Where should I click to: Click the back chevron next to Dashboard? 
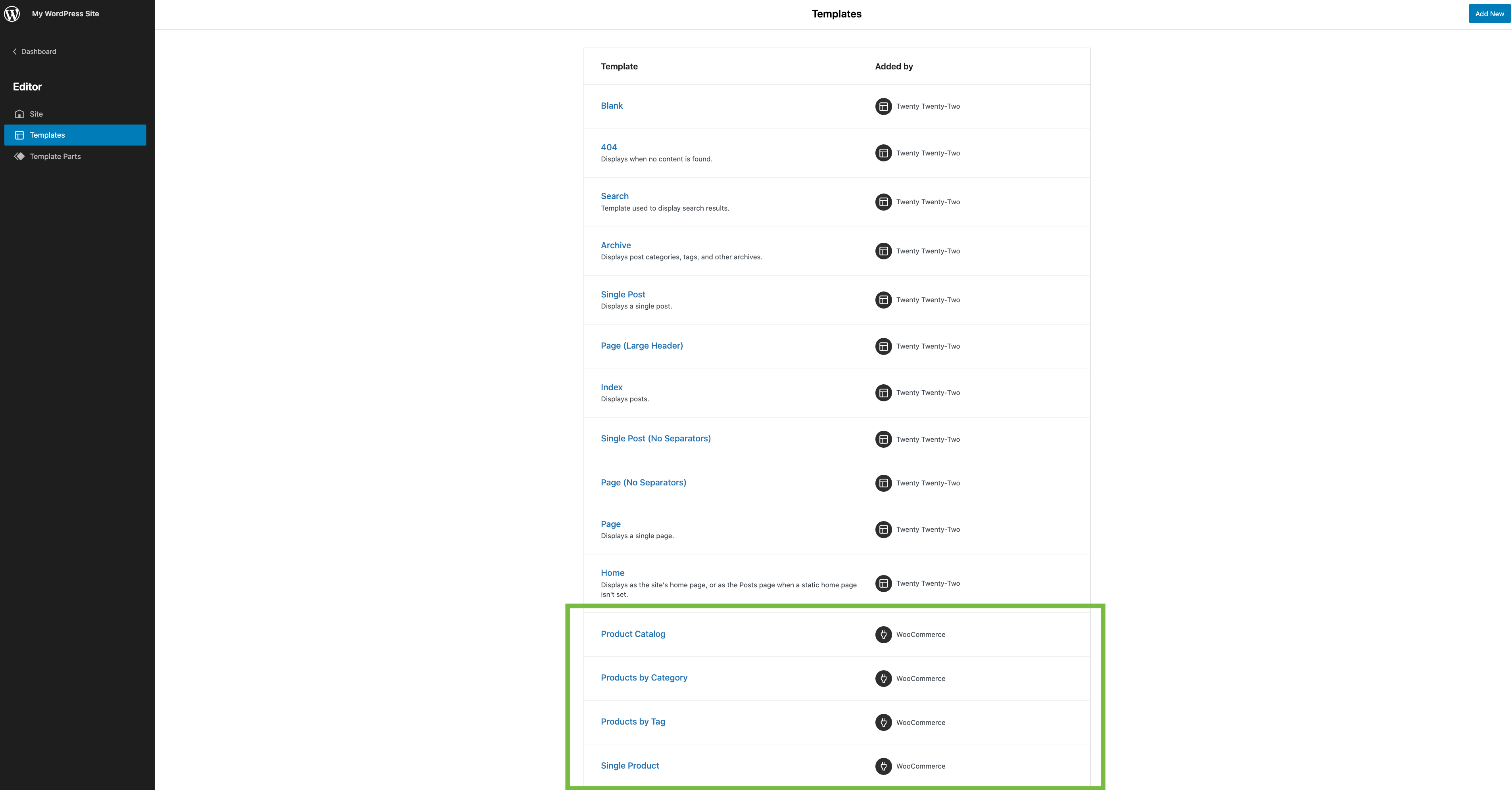(x=15, y=52)
